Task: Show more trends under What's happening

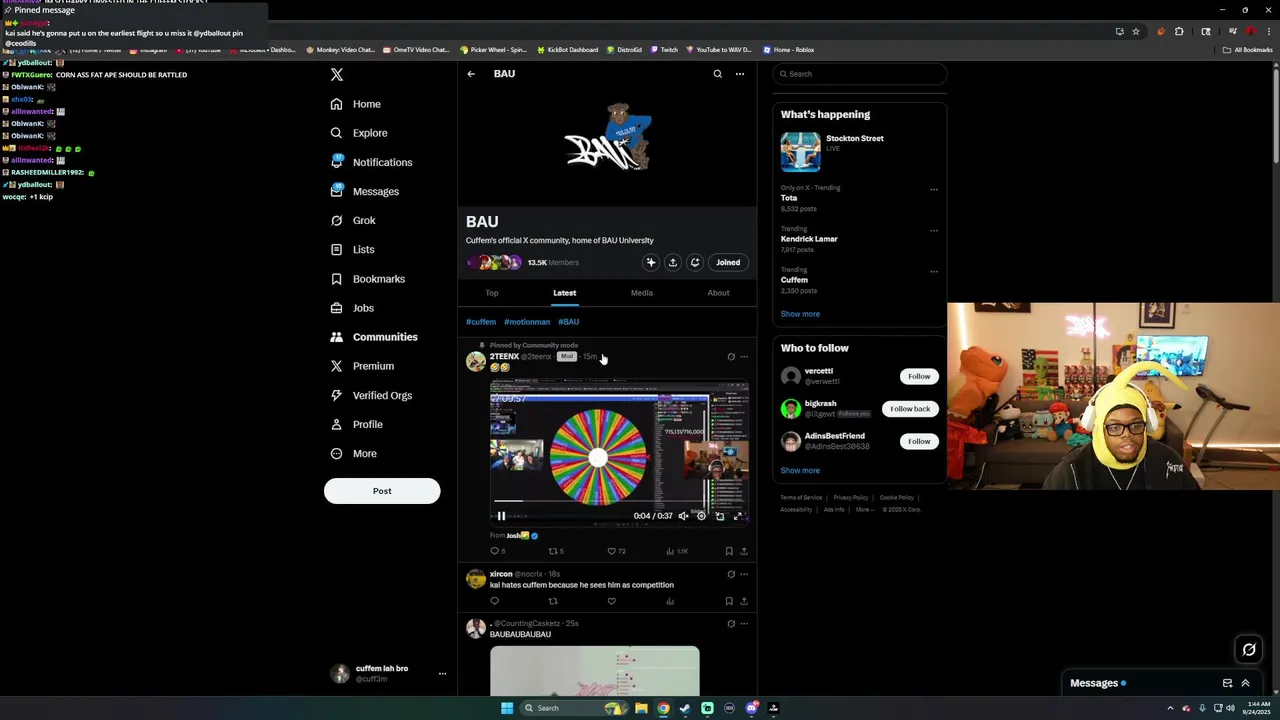Action: click(800, 314)
